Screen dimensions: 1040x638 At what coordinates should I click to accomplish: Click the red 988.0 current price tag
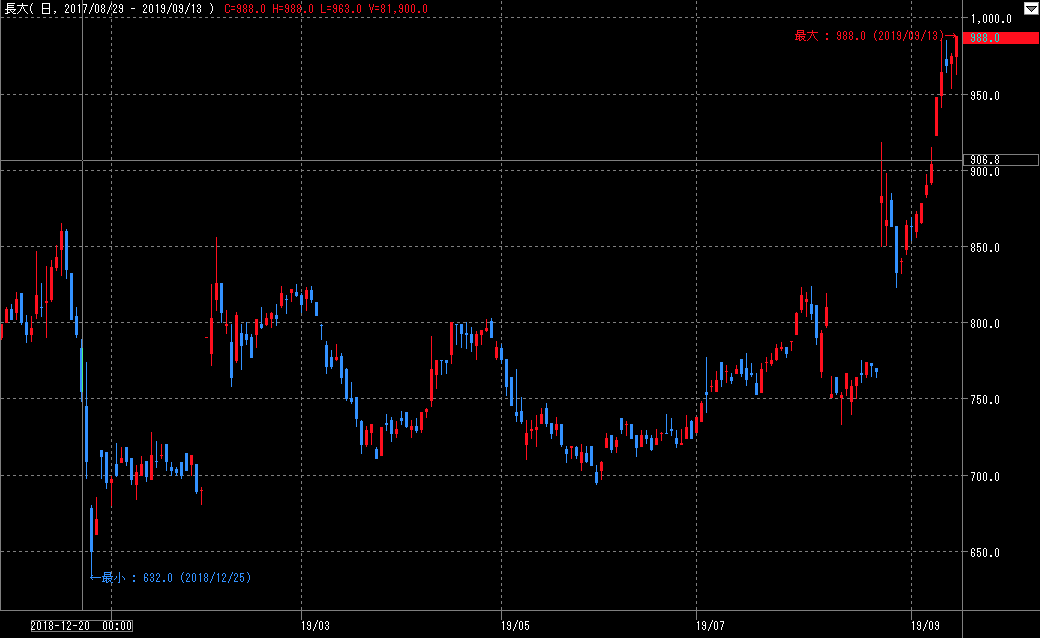coord(1001,38)
